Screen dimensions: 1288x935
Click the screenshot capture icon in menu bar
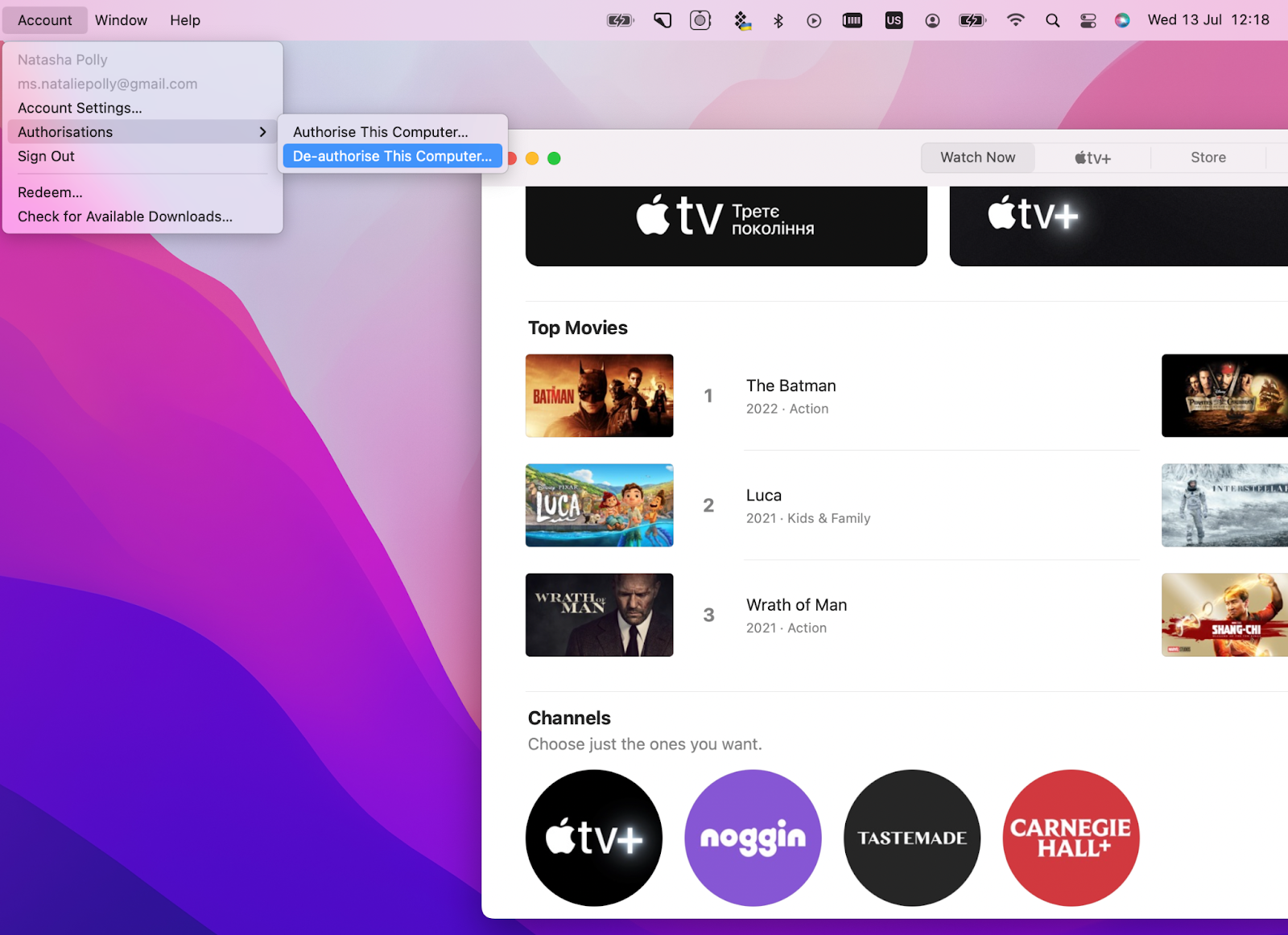pos(700,20)
